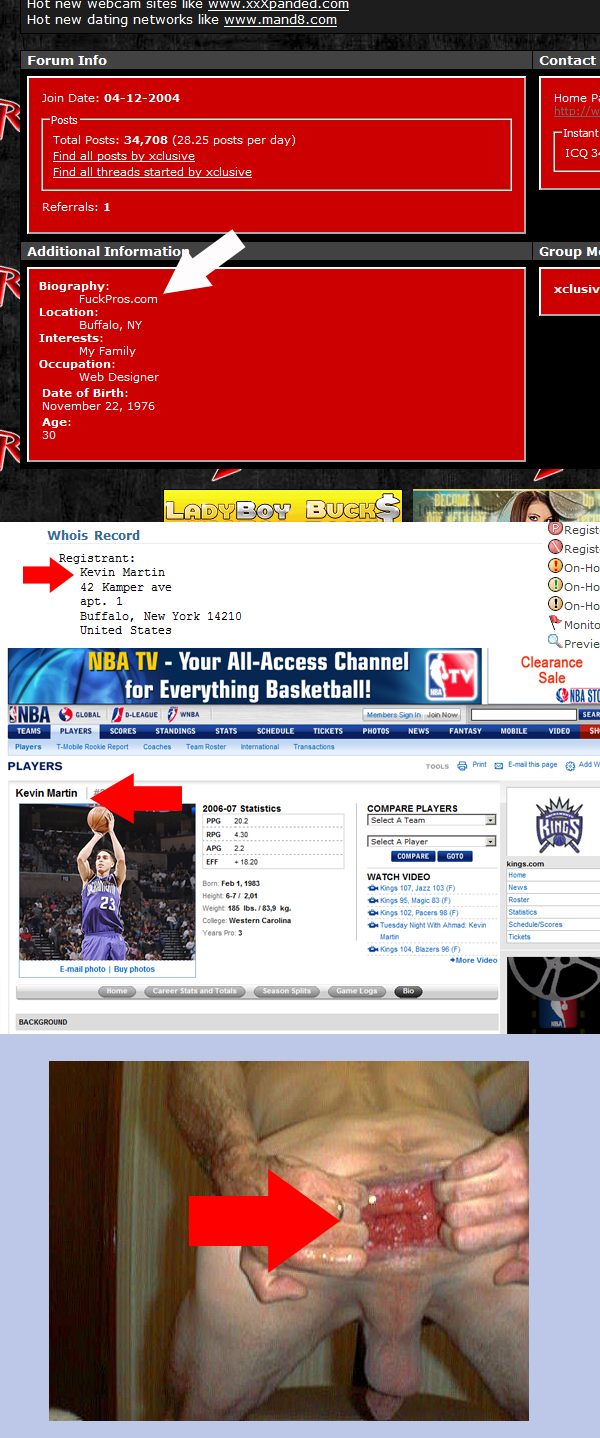Click the Monitor flag icon in Whois sidebar
This screenshot has width=600, height=1438.
tap(555, 623)
